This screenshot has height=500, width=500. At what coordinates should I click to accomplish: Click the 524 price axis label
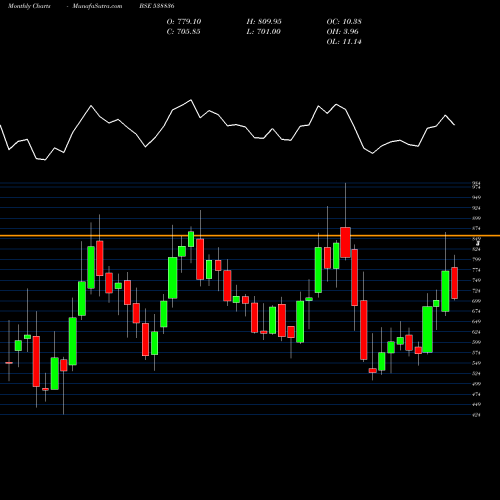pyautogui.click(x=477, y=374)
